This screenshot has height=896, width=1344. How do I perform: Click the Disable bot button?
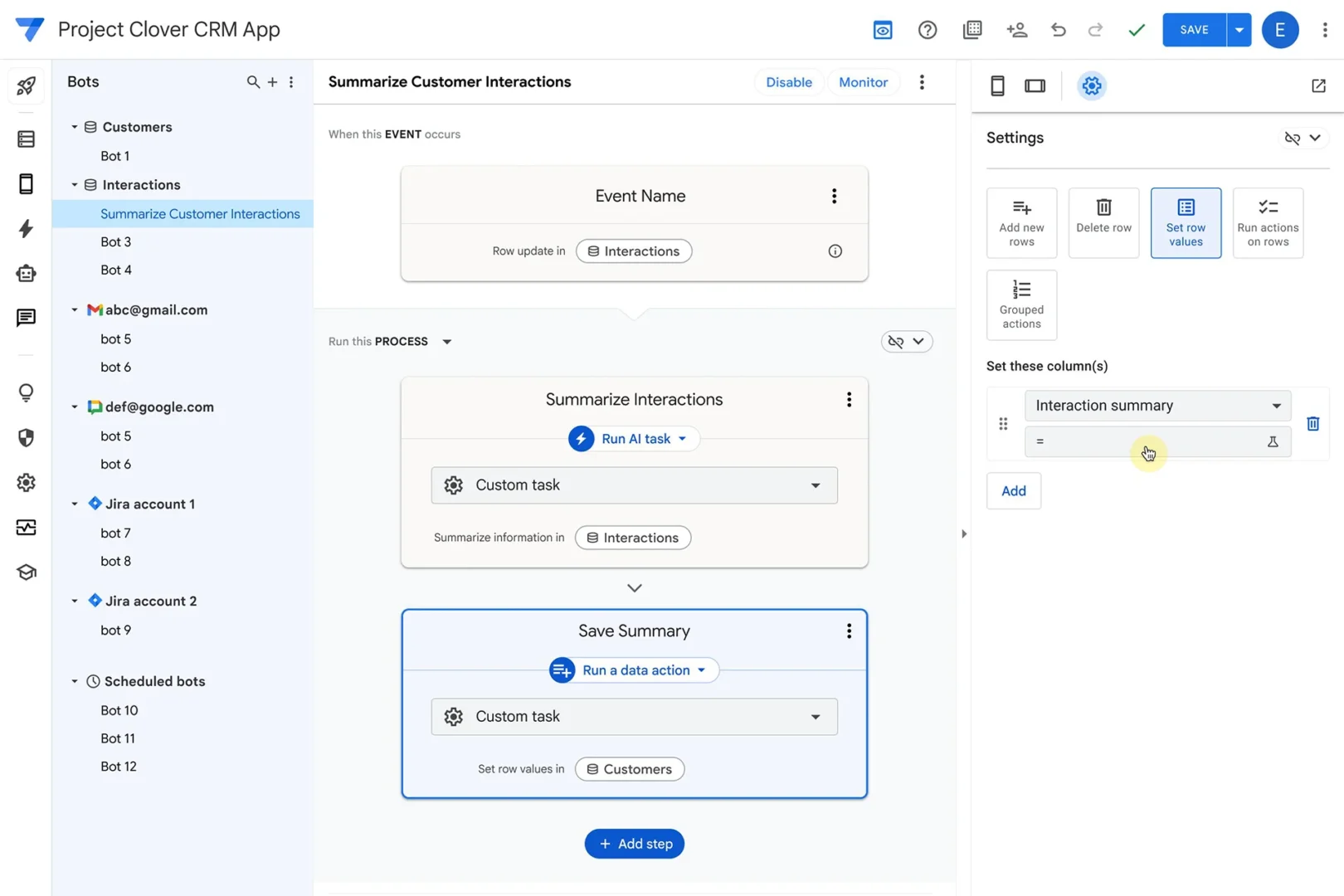[x=788, y=82]
